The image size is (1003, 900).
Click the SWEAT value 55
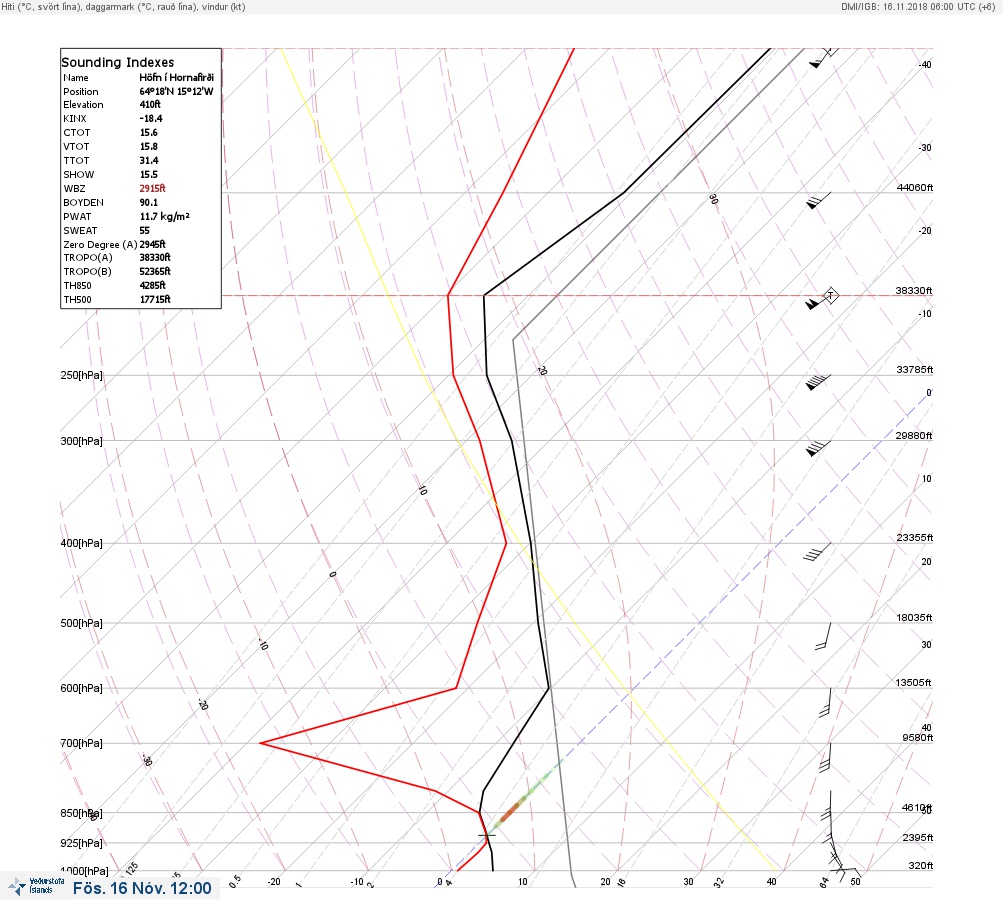coord(145,230)
